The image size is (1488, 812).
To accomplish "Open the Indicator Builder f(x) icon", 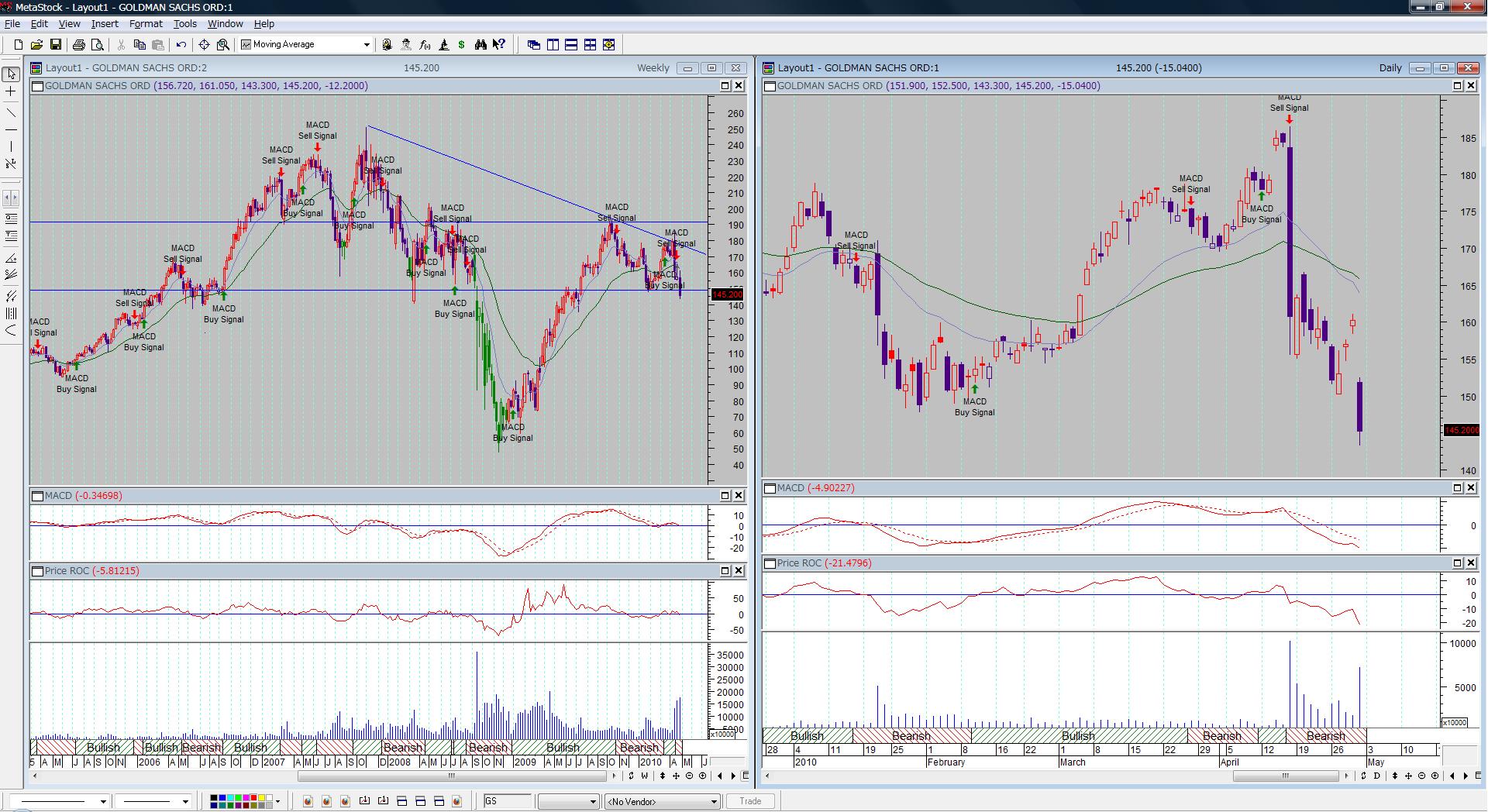I will (x=425, y=45).
